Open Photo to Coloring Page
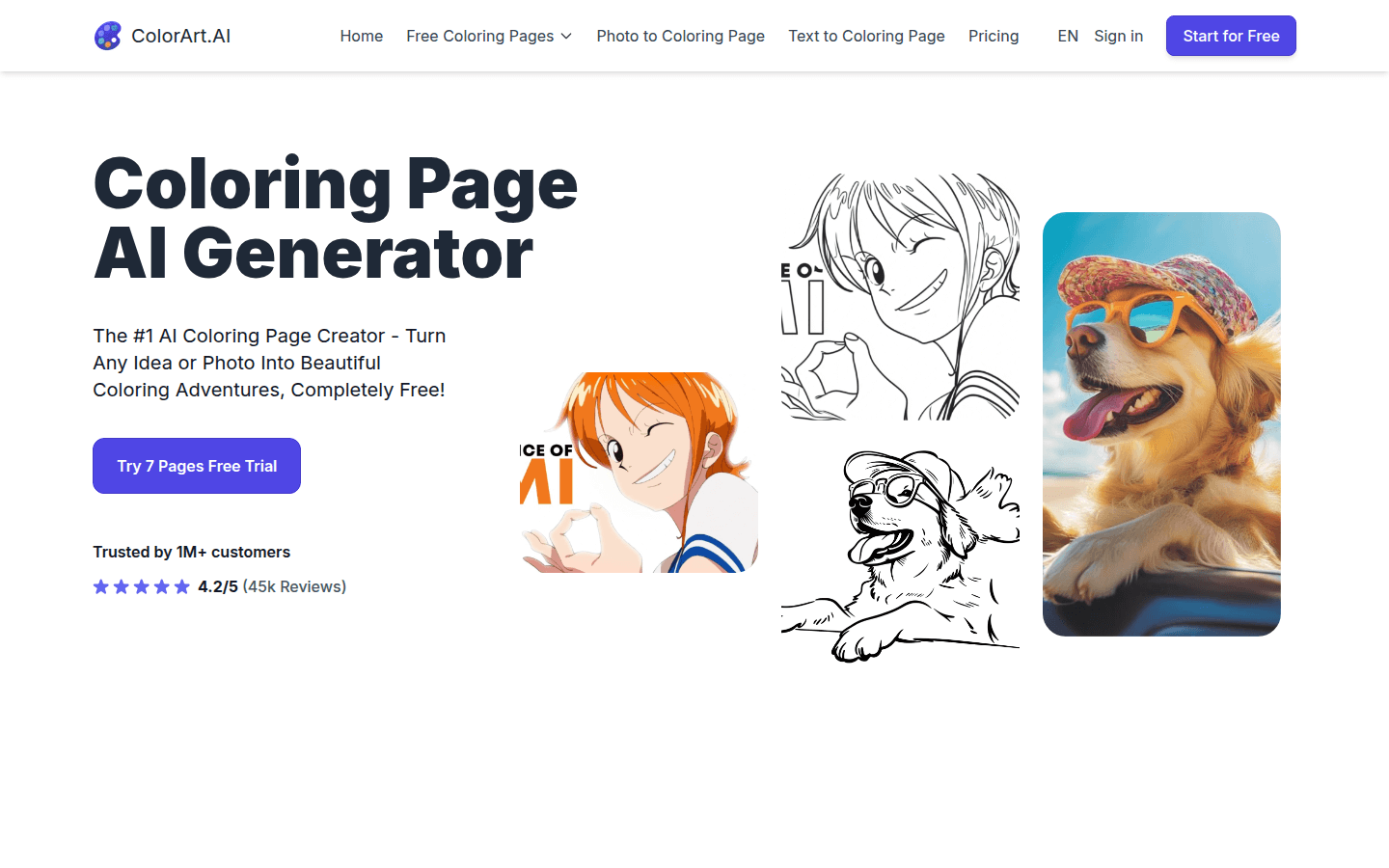 [x=681, y=36]
